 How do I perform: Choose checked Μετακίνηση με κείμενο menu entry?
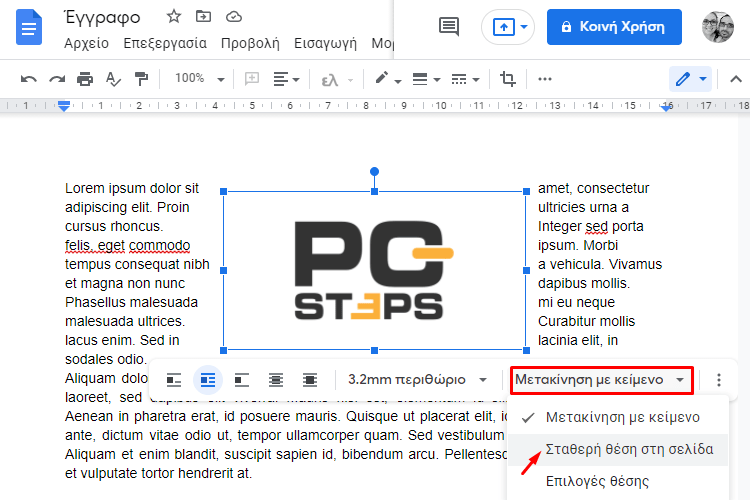click(618, 418)
